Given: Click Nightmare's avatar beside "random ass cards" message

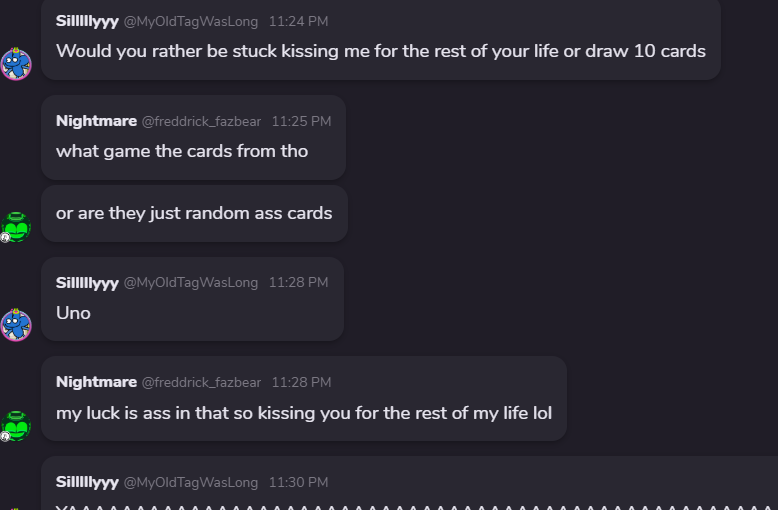Looking at the screenshot, I should click(x=16, y=227).
